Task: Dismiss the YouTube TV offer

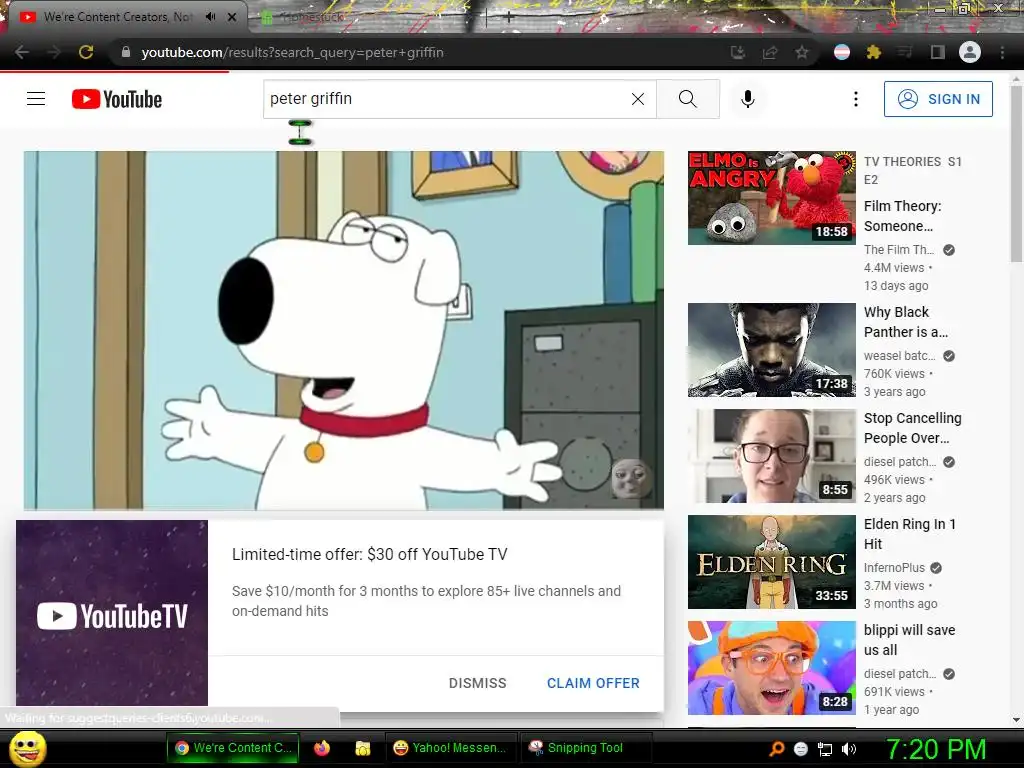Action: tap(477, 683)
